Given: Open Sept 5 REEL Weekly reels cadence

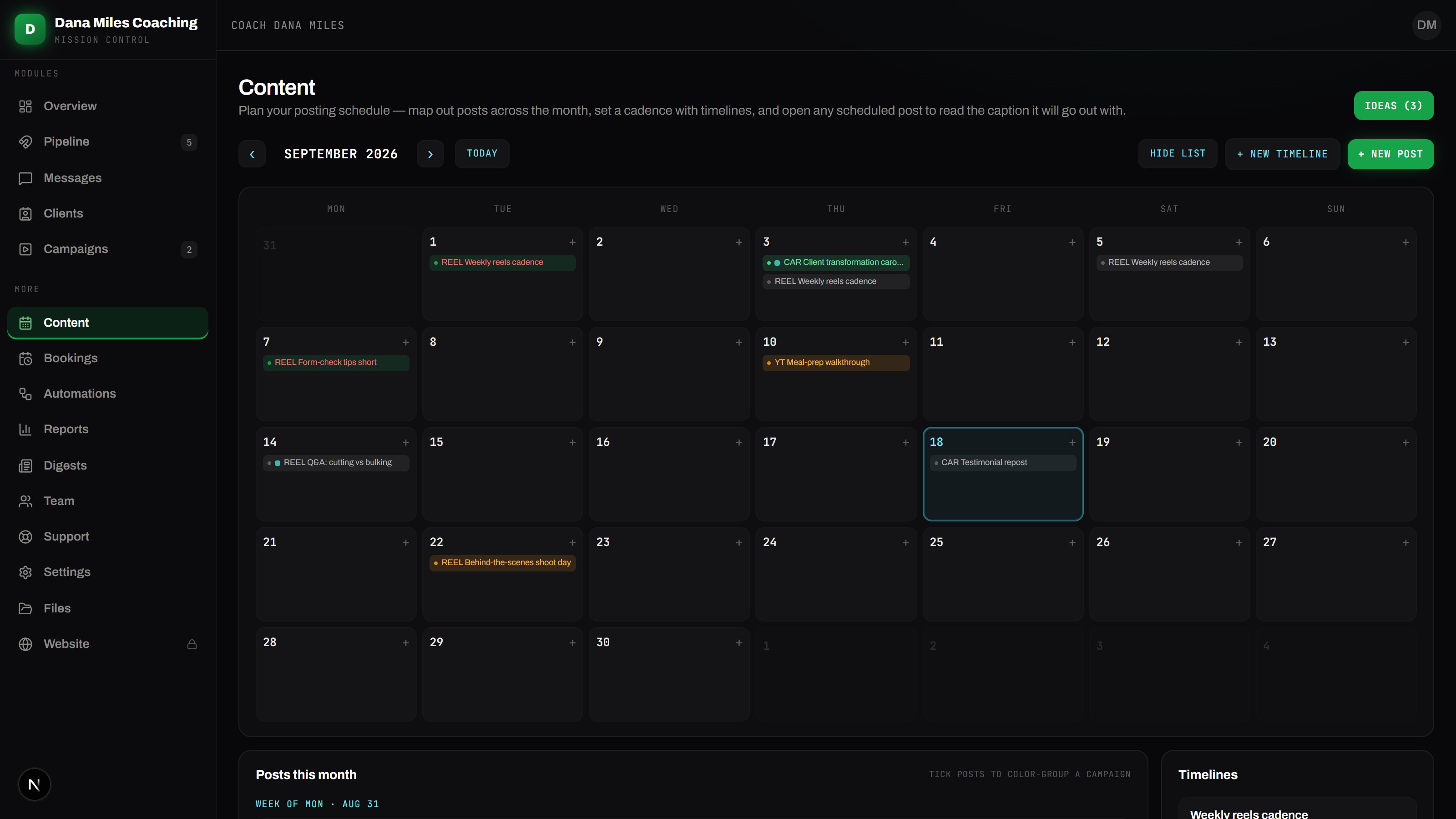Looking at the screenshot, I should [1169, 262].
